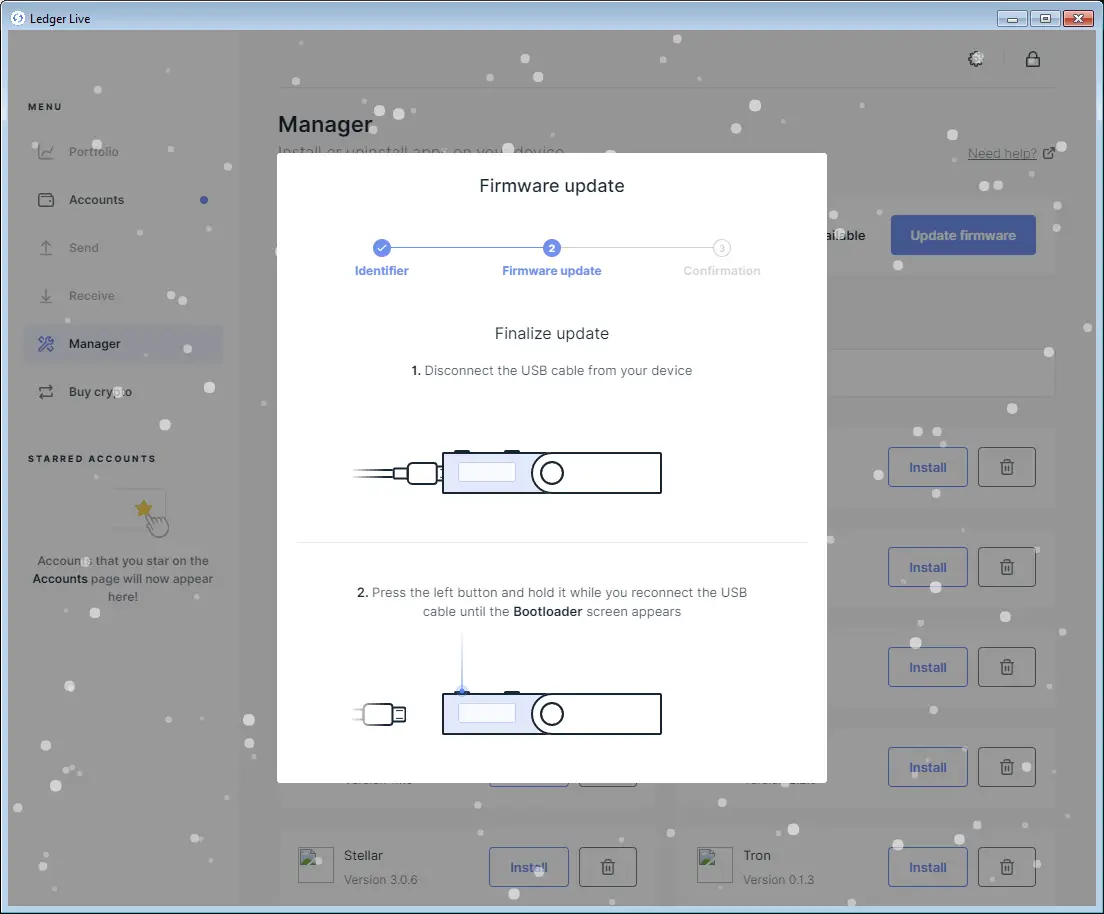Select Send in the sidebar menu
The image size is (1104, 914).
tap(84, 248)
